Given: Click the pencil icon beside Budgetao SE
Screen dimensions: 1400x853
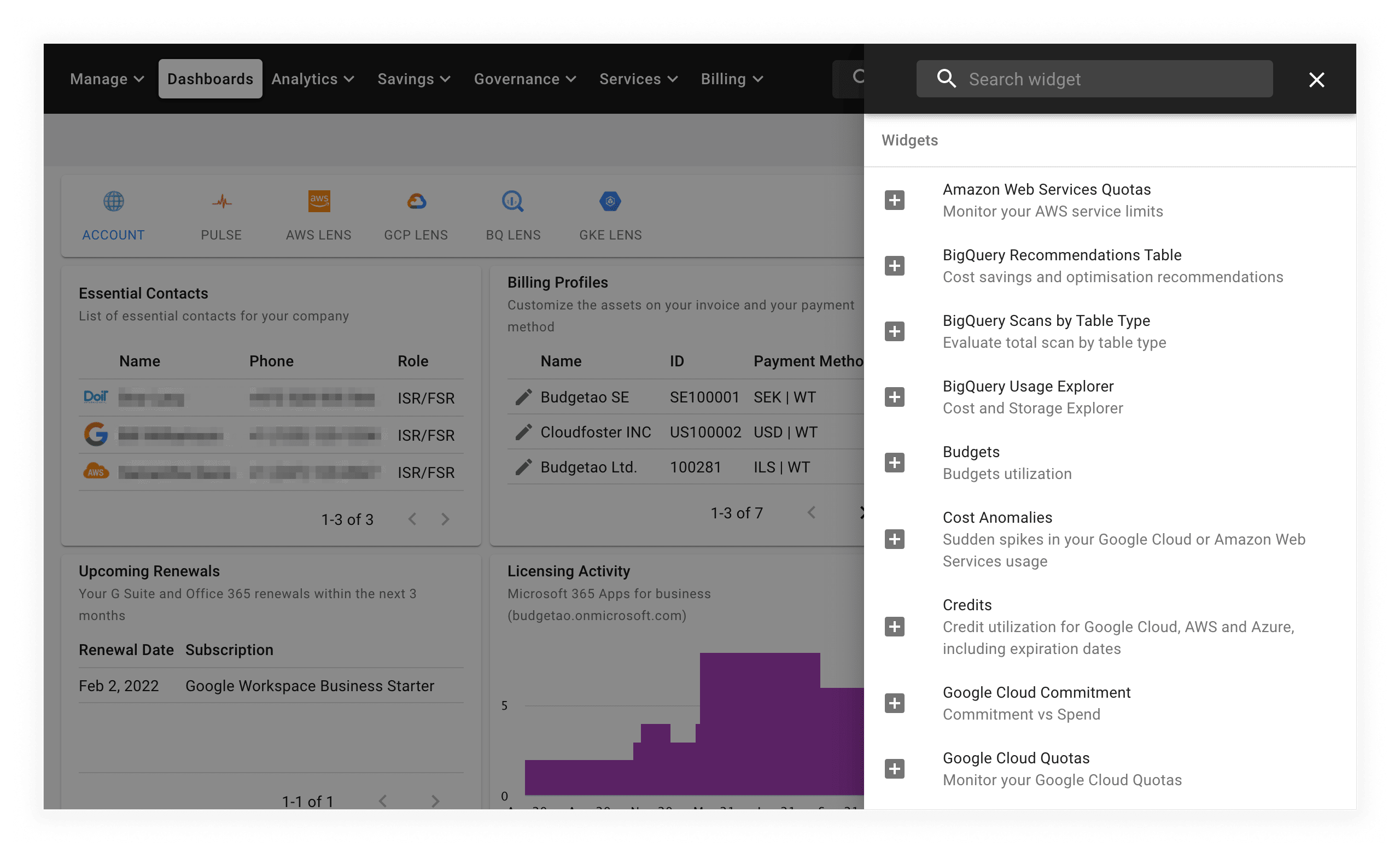Looking at the screenshot, I should pos(523,397).
